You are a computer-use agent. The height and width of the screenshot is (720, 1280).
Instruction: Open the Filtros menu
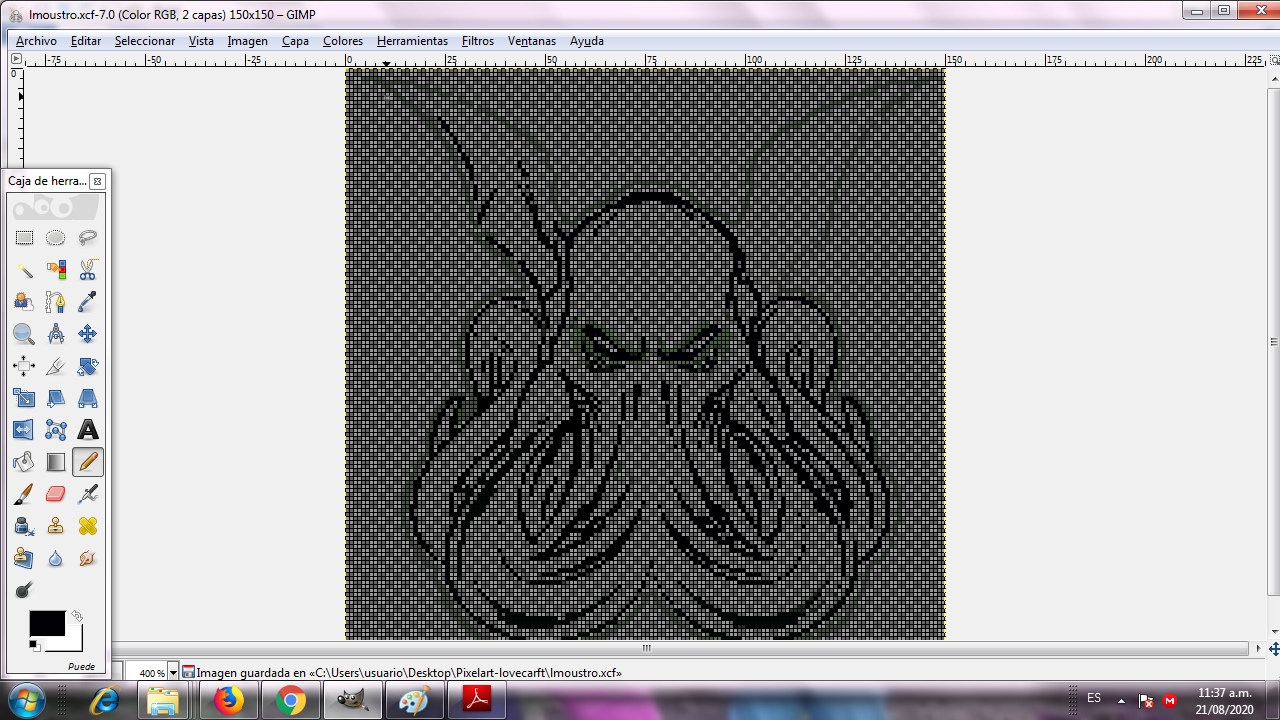tap(478, 41)
